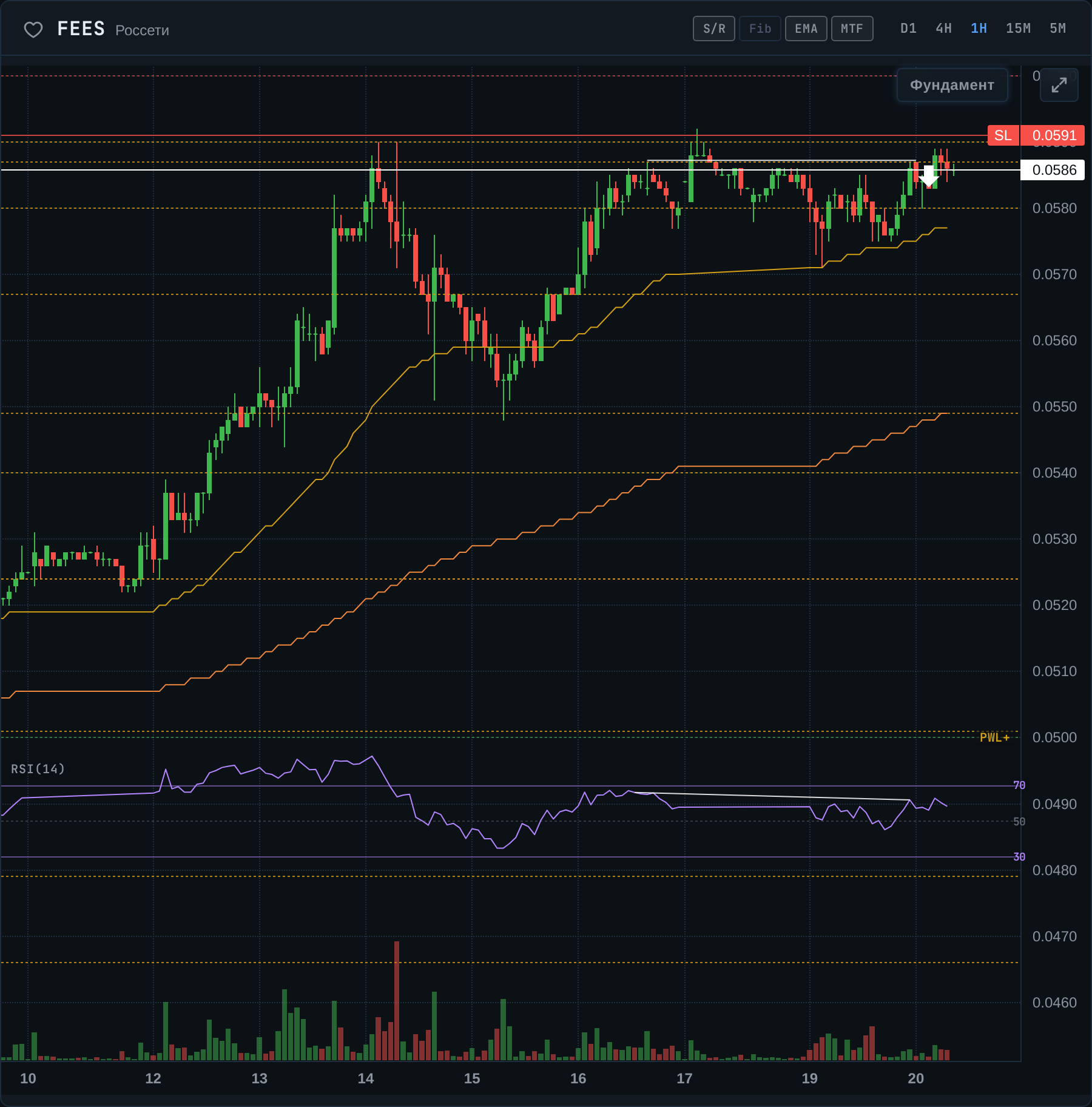Expand the chart to fullscreen

coord(1059,85)
